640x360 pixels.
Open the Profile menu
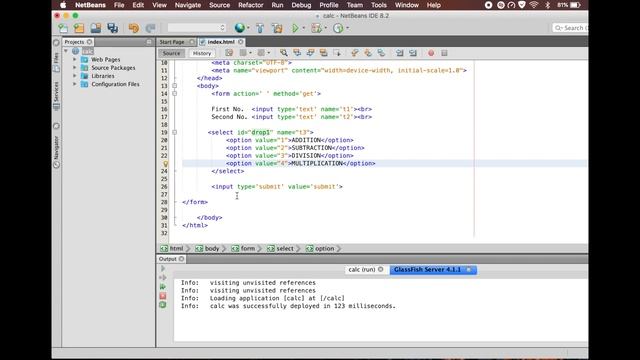[329, 5]
